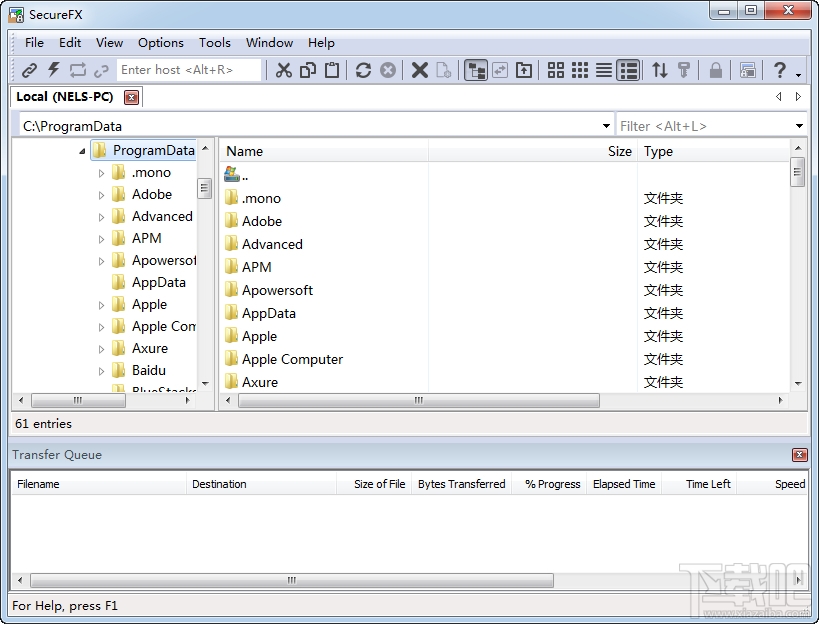The width and height of the screenshot is (819, 624).
Task: Click the Help question mark icon
Action: [x=779, y=70]
